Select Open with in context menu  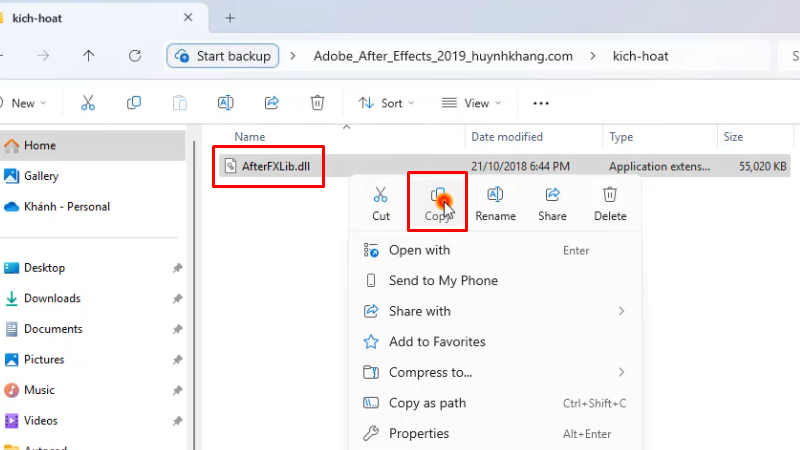point(495,250)
